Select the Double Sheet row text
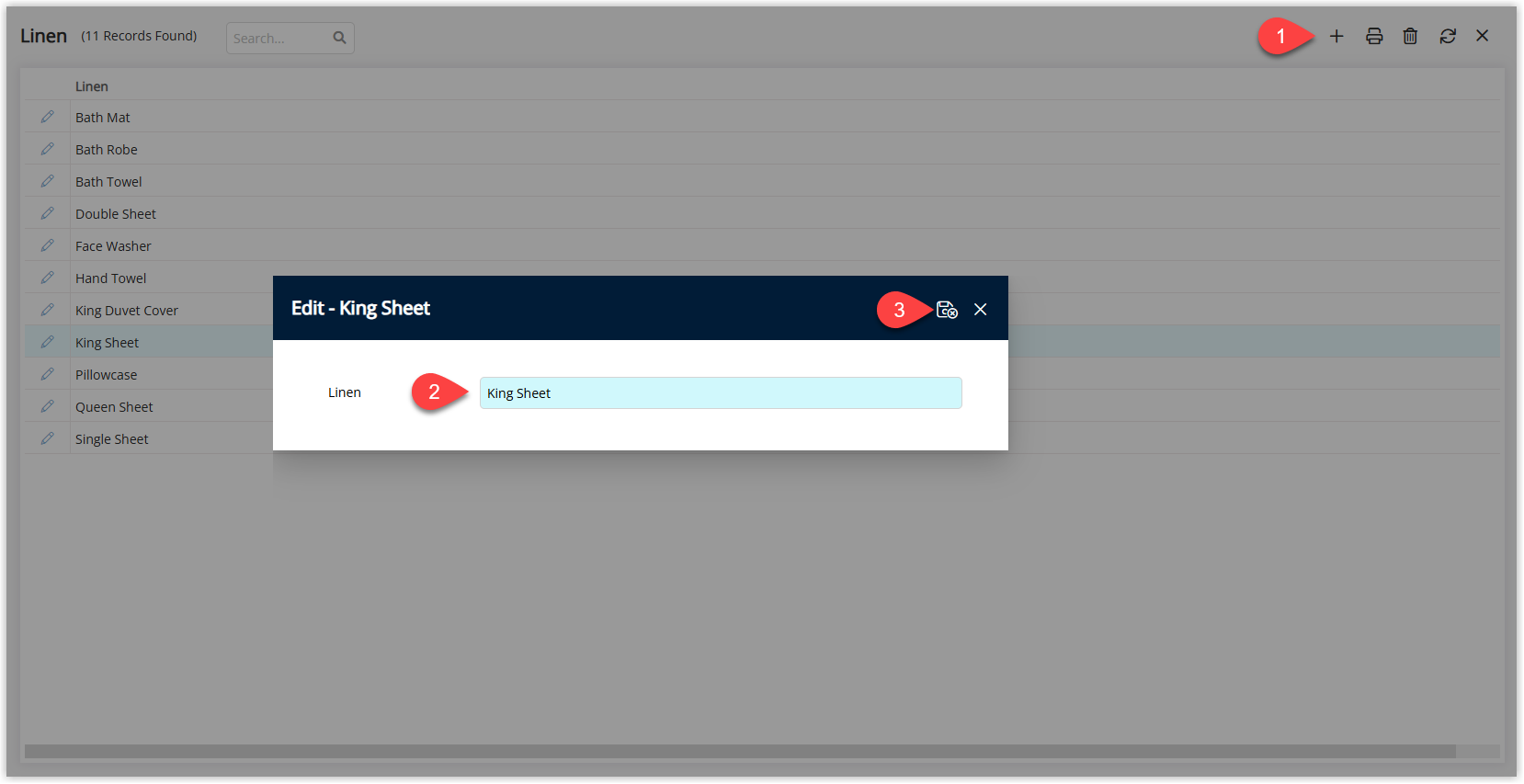 coord(116,214)
